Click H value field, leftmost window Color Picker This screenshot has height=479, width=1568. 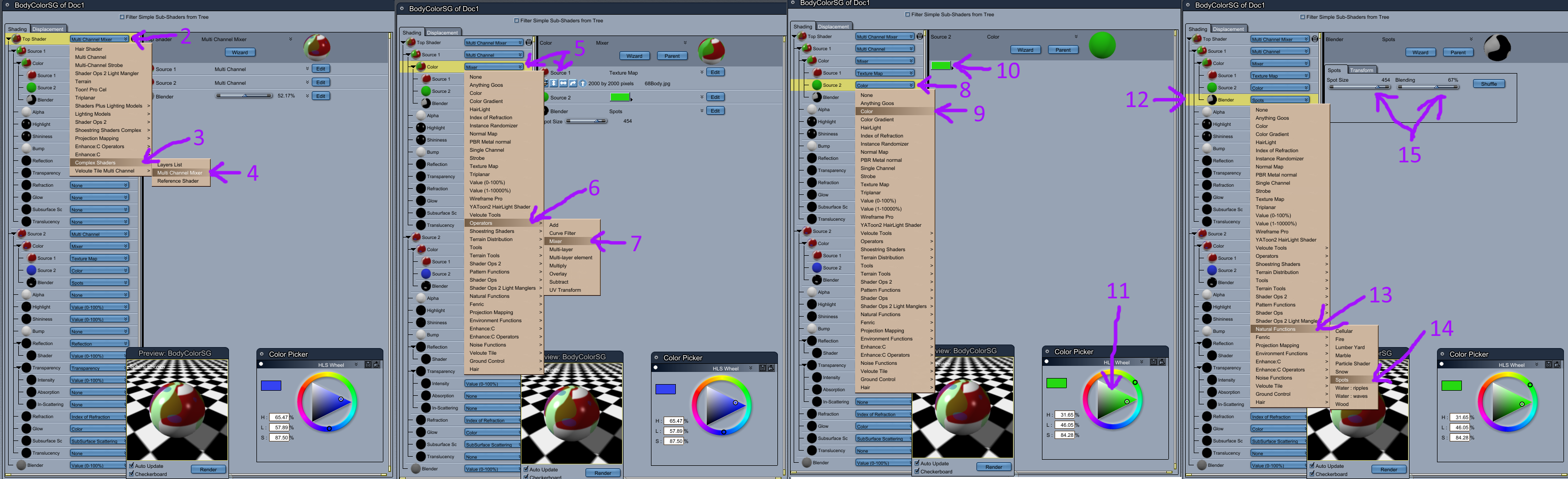pyautogui.click(x=279, y=418)
